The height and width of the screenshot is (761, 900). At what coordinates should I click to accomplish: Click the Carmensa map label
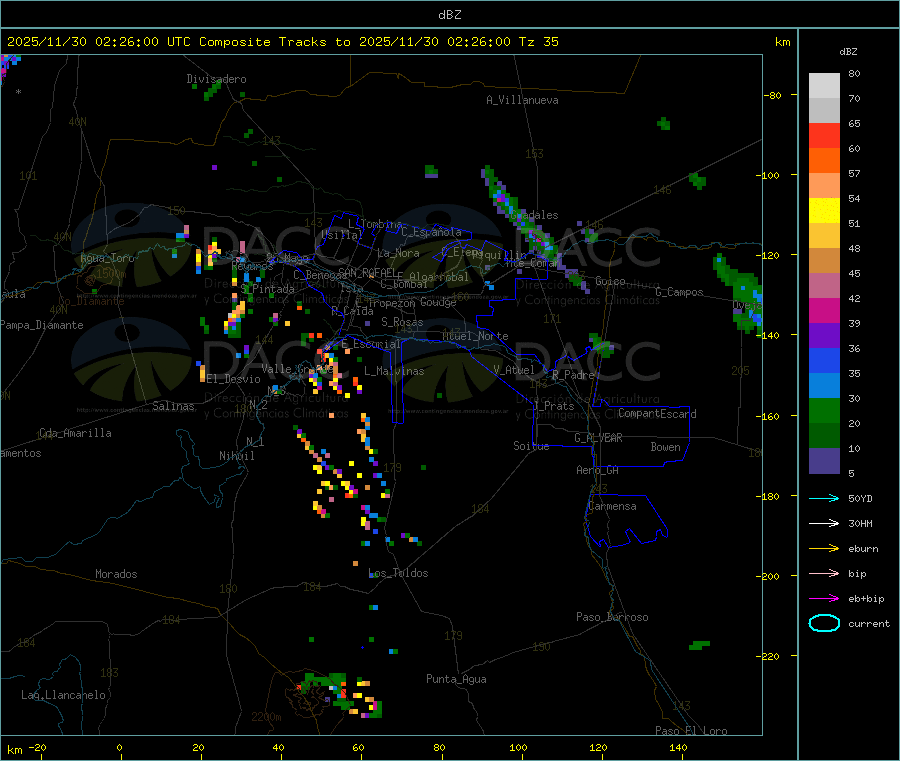click(612, 506)
